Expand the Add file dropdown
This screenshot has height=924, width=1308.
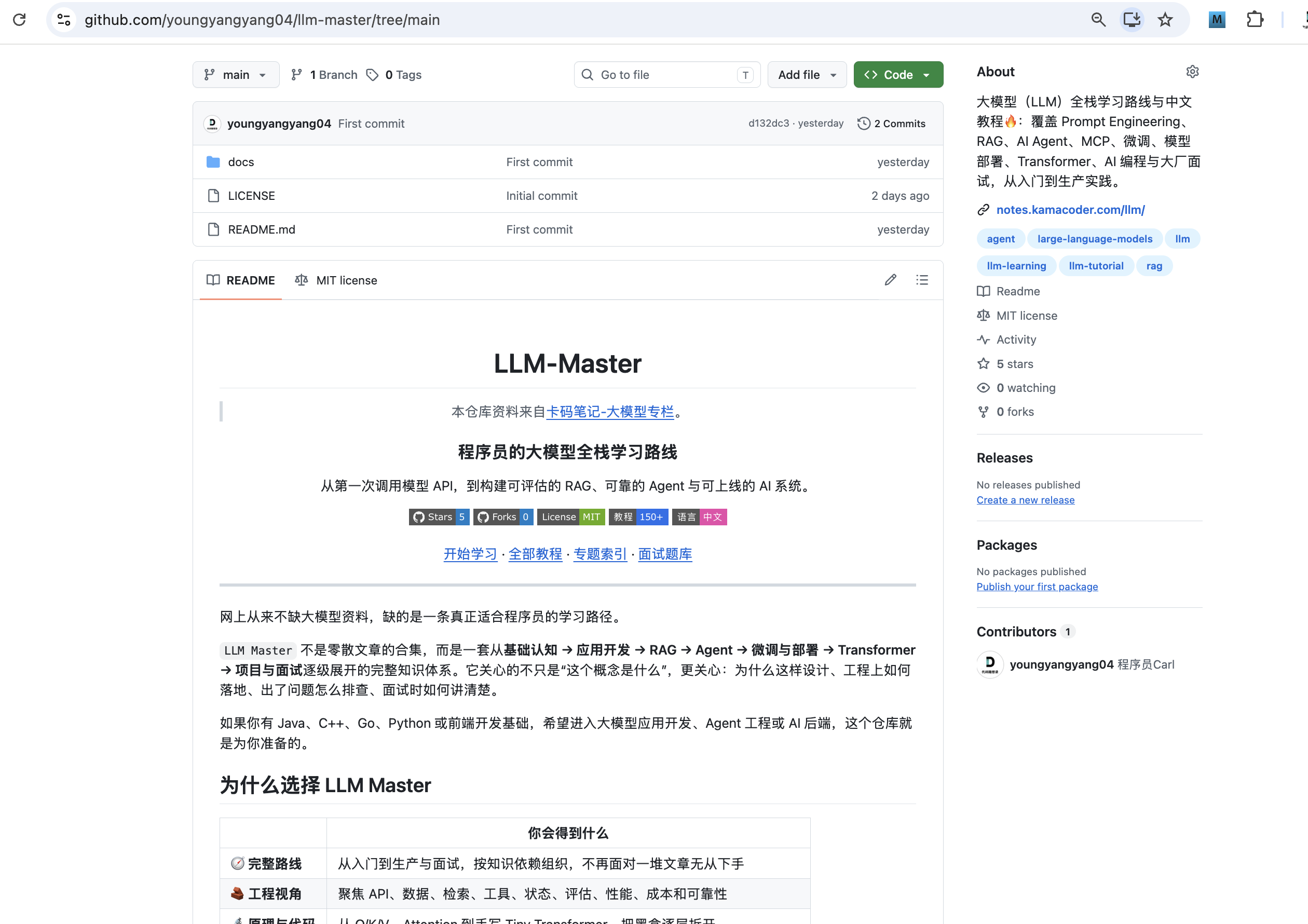[x=807, y=75]
